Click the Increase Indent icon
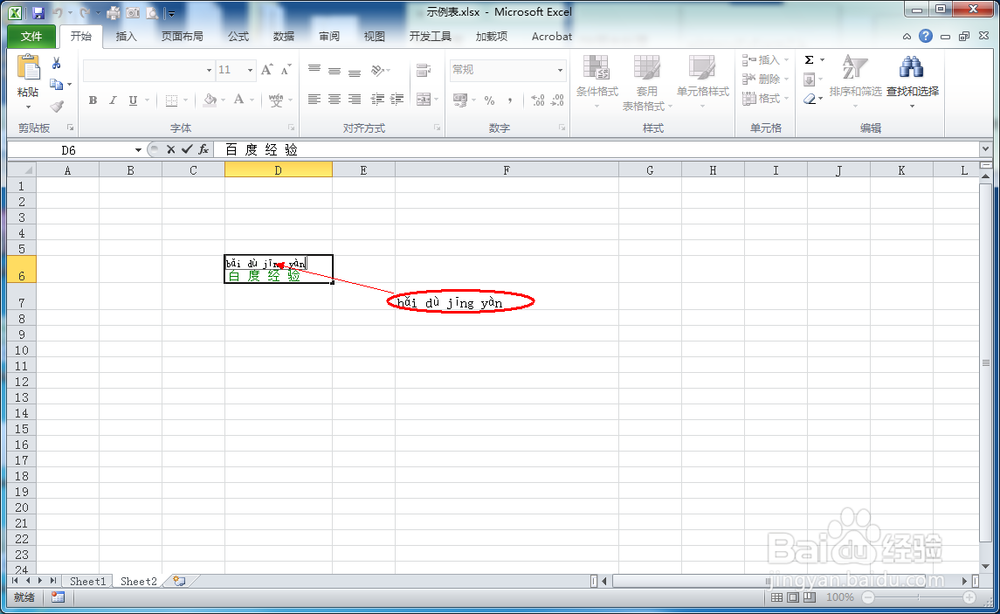The height and width of the screenshot is (614, 1000). click(x=397, y=99)
